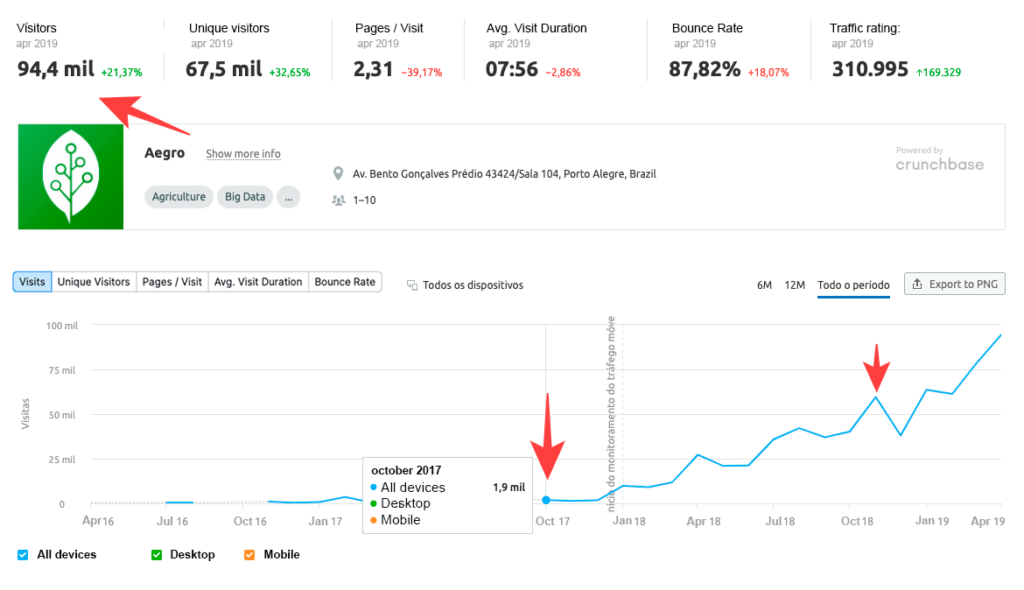Click the Aegro leaf logo thumbnail
1024x590 pixels.
(71, 176)
